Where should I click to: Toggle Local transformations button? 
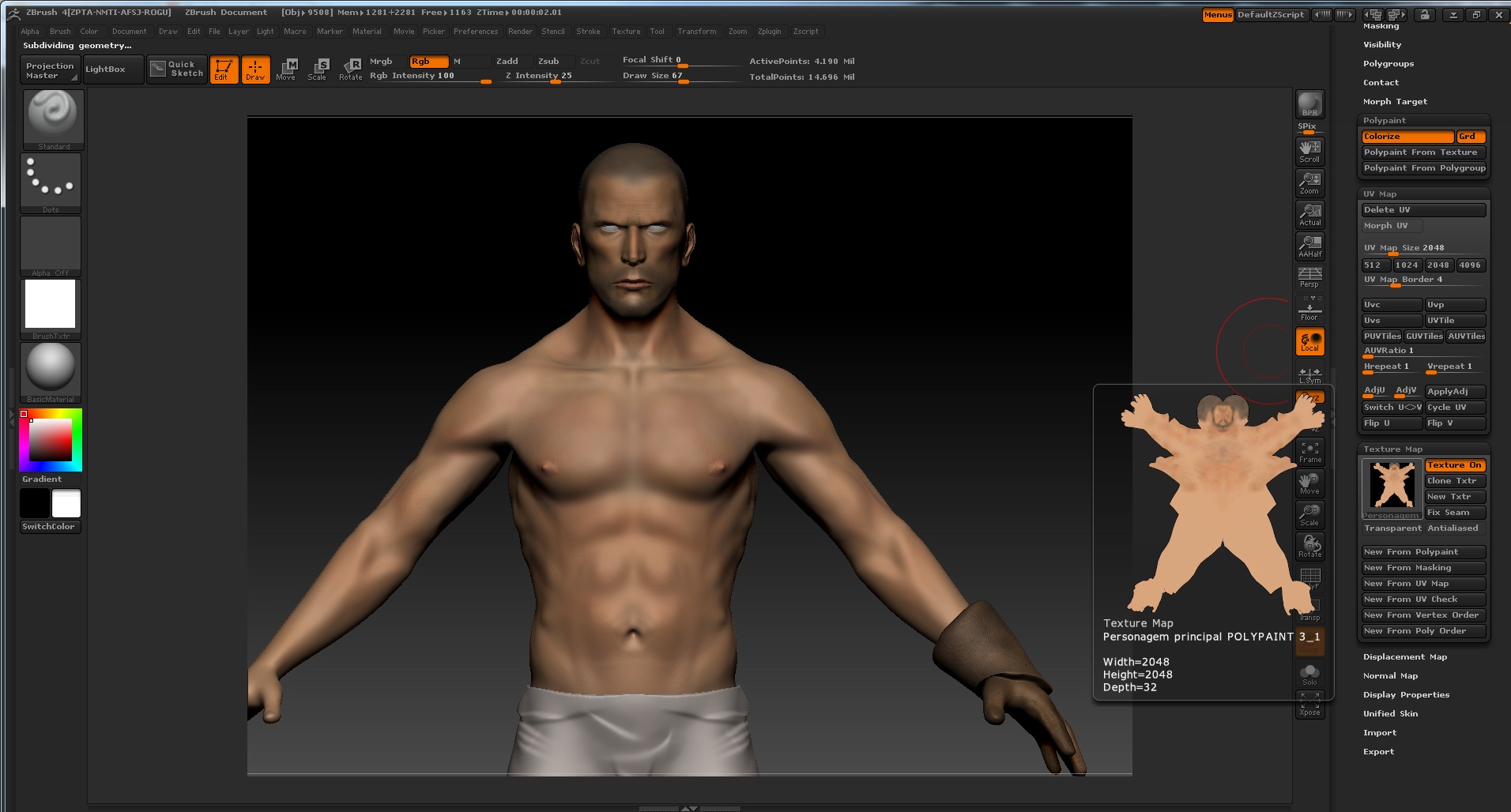(x=1309, y=341)
